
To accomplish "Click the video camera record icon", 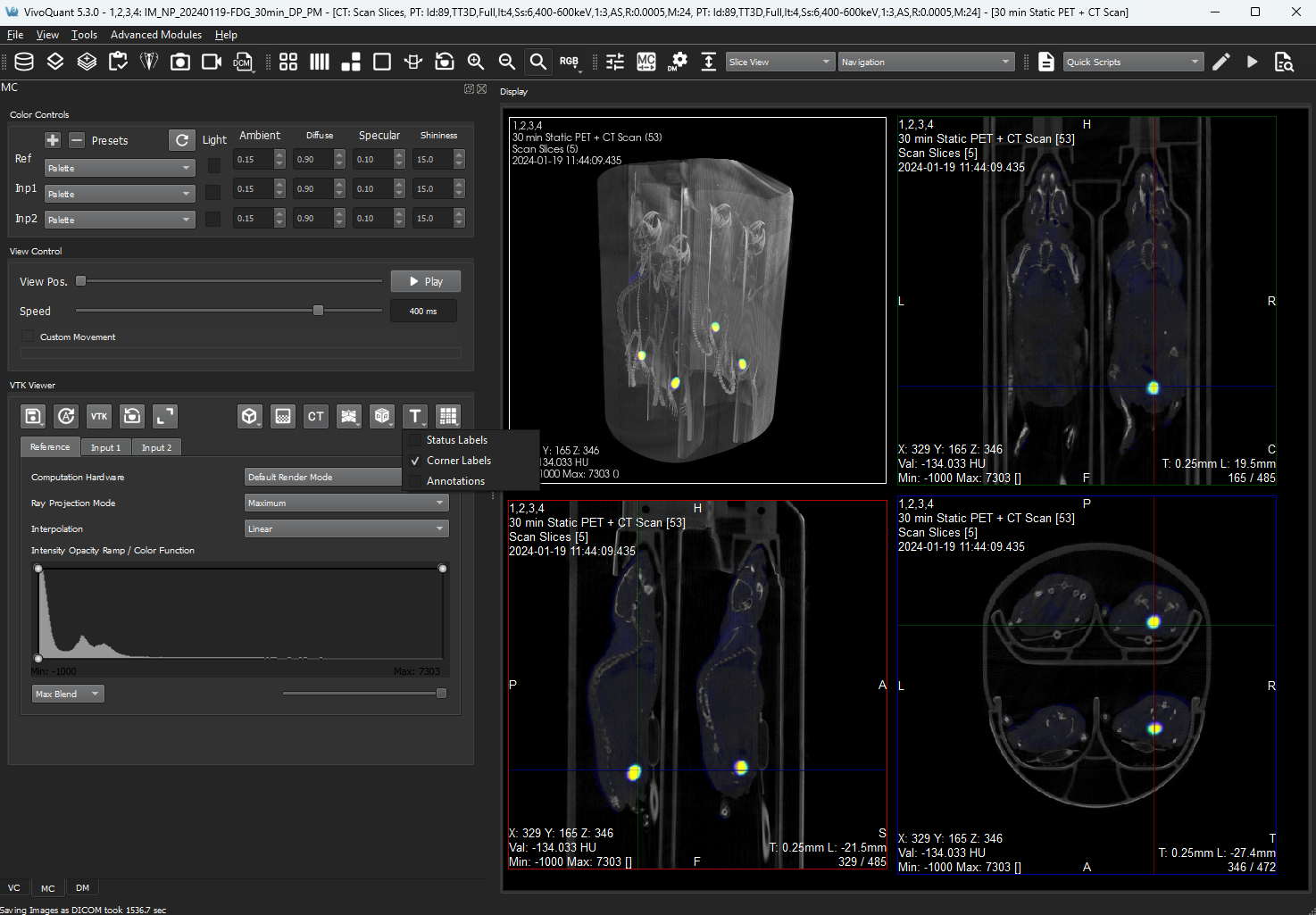I will pyautogui.click(x=212, y=62).
